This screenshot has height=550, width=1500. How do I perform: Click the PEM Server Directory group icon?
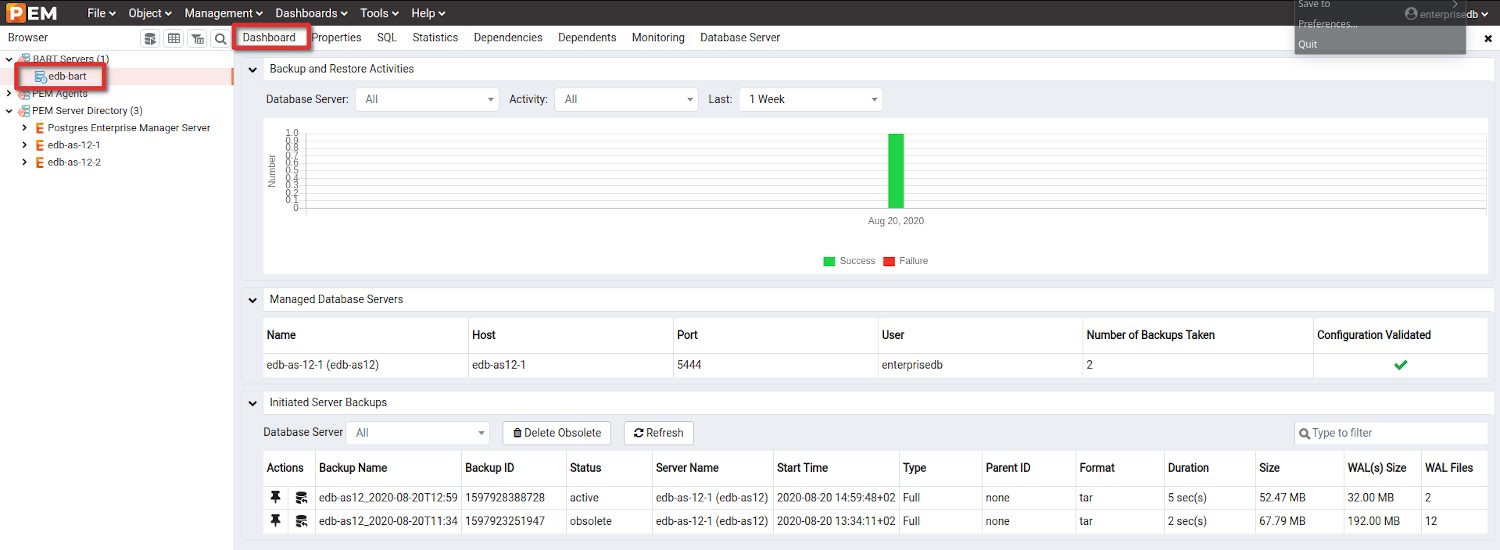[24, 111]
